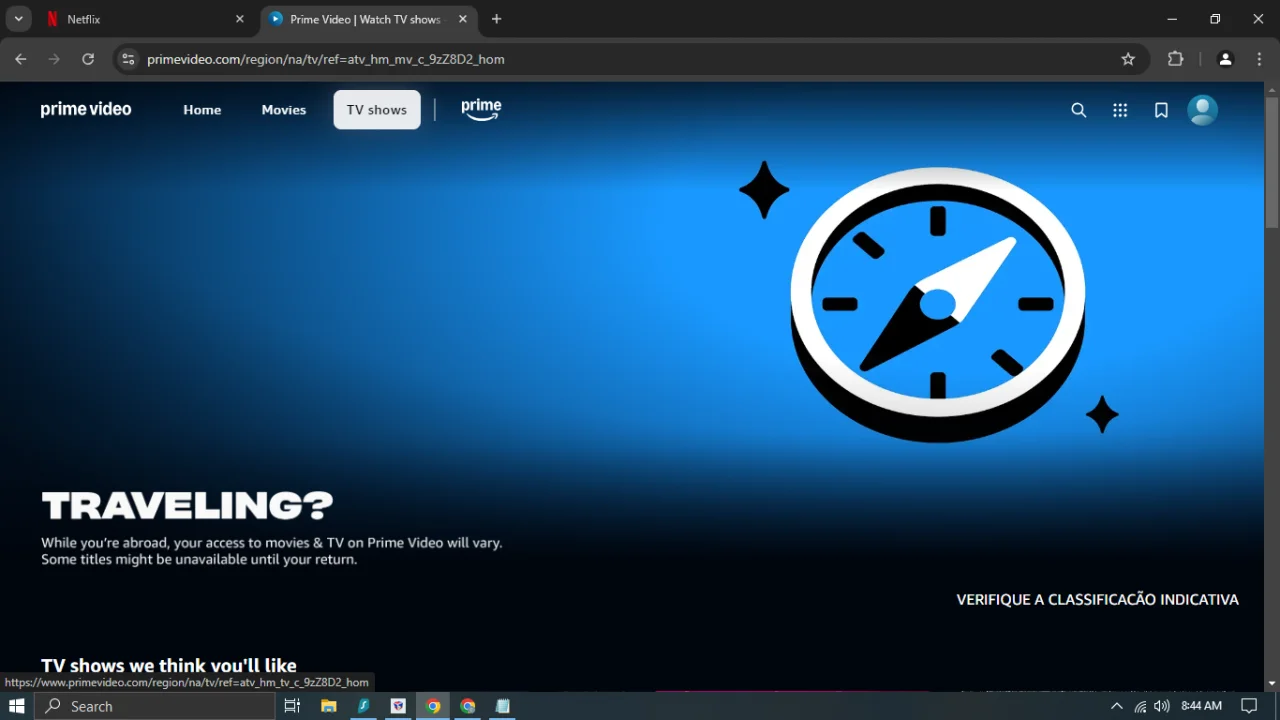Open File Explorer from the taskbar
Image resolution: width=1280 pixels, height=720 pixels.
pyautogui.click(x=328, y=706)
